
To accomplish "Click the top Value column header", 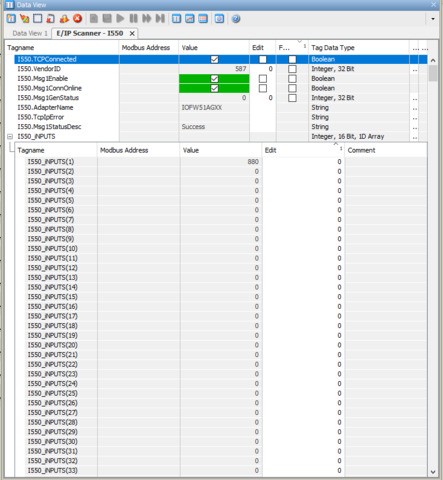I will point(214,48).
